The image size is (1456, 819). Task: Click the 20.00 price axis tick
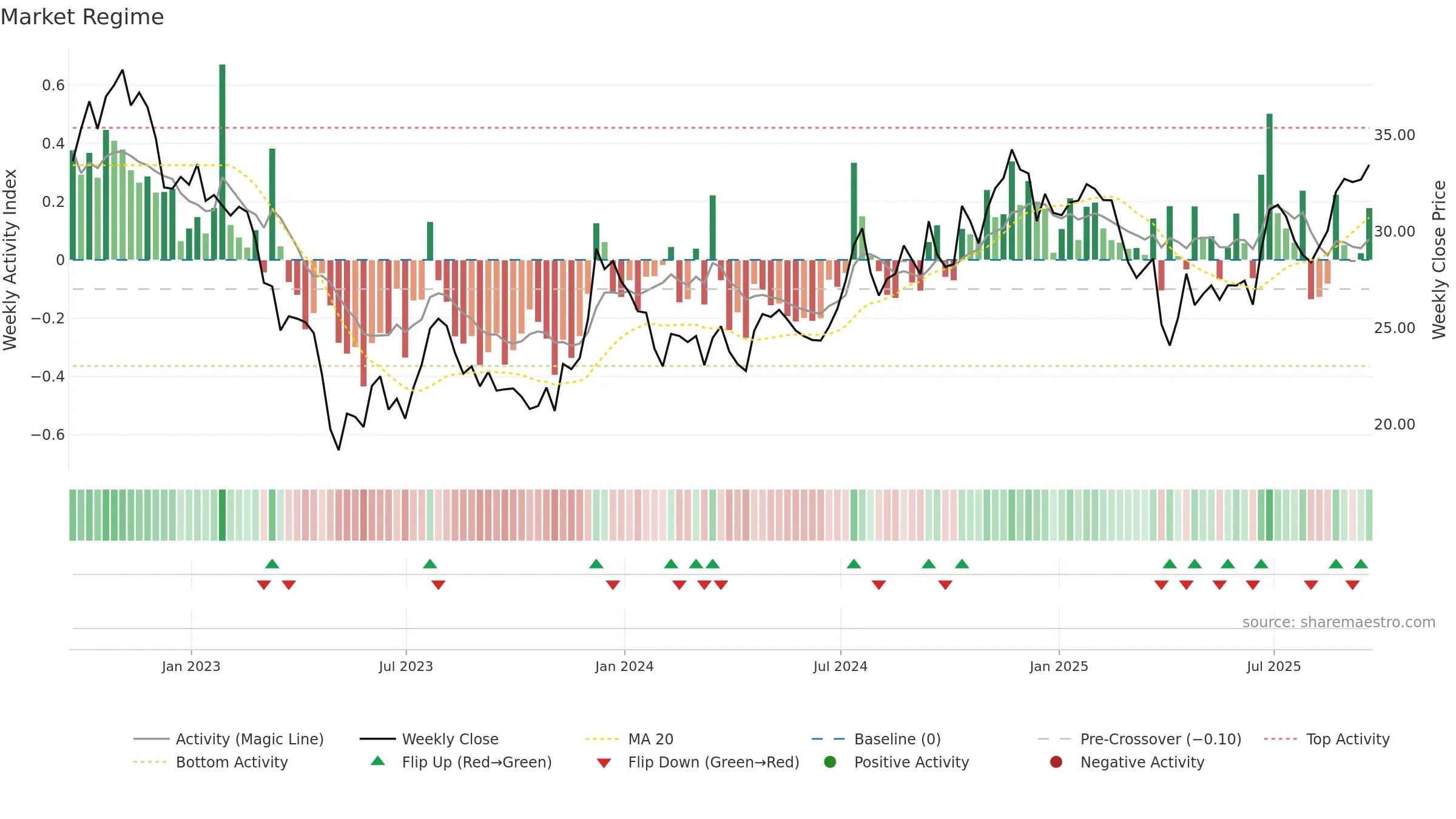pos(1395,424)
